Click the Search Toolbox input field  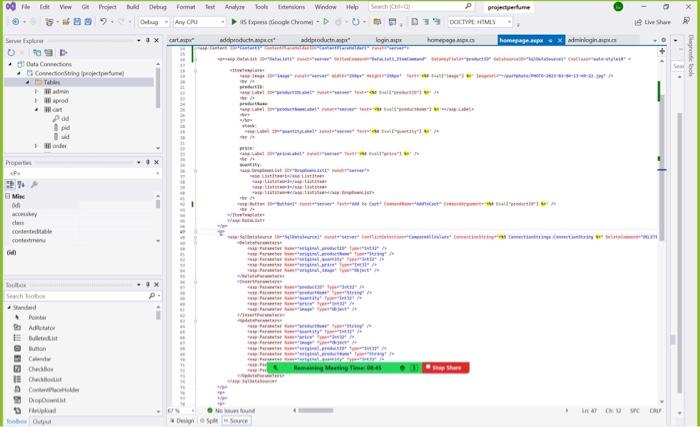click(x=76, y=296)
